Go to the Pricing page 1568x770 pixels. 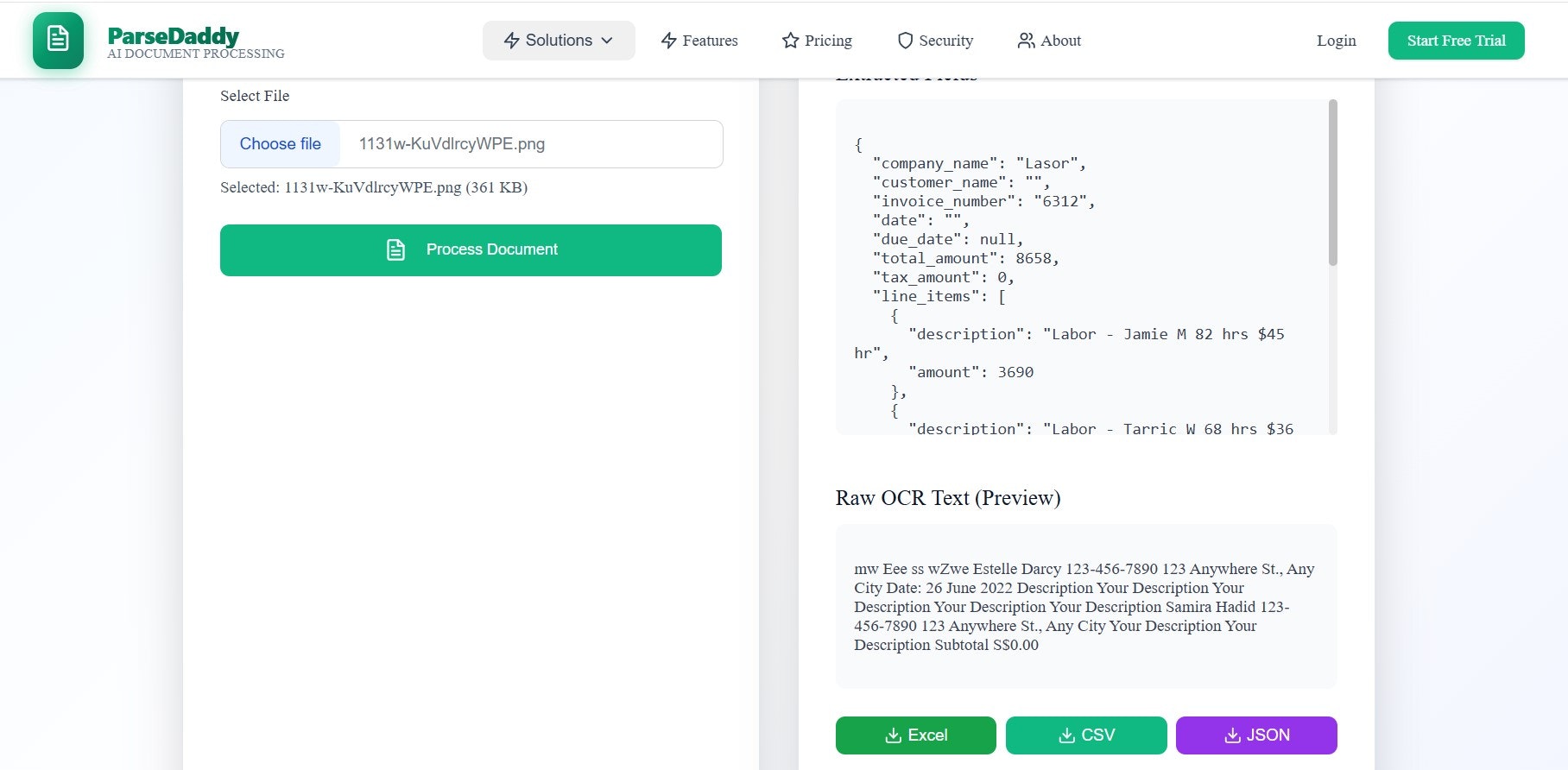(x=828, y=41)
